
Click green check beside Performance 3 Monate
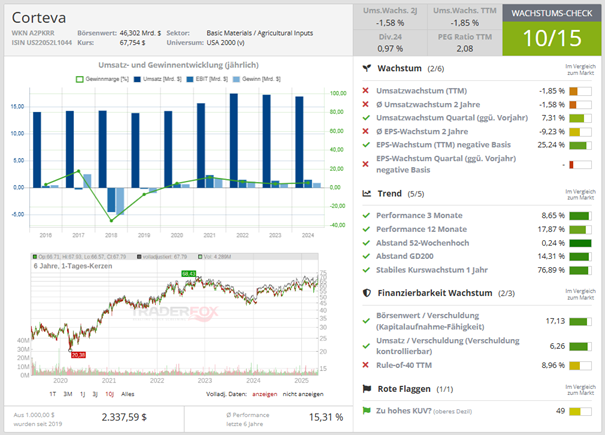[x=366, y=215]
